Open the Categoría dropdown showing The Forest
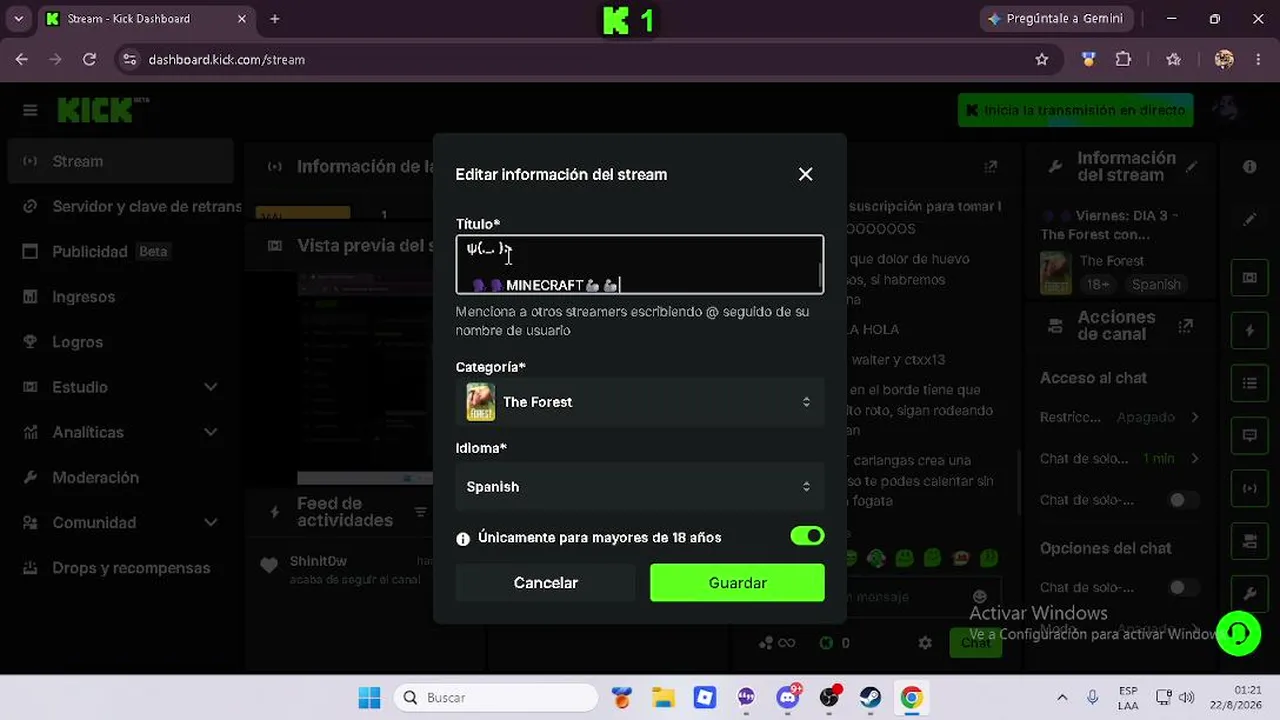Image resolution: width=1280 pixels, height=720 pixels. 640,402
